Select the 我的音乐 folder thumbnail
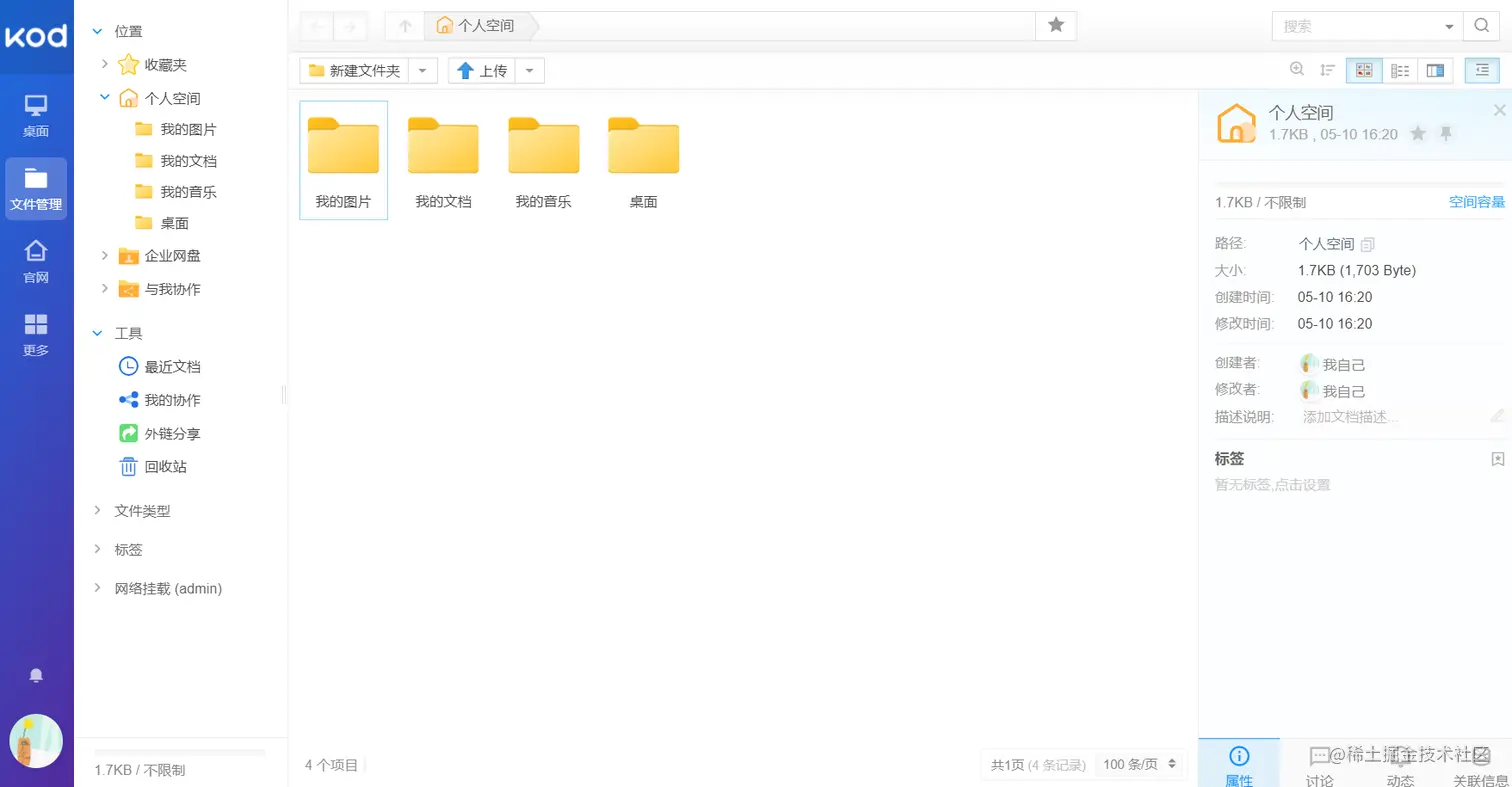The width and height of the screenshot is (1512, 787). [x=543, y=160]
